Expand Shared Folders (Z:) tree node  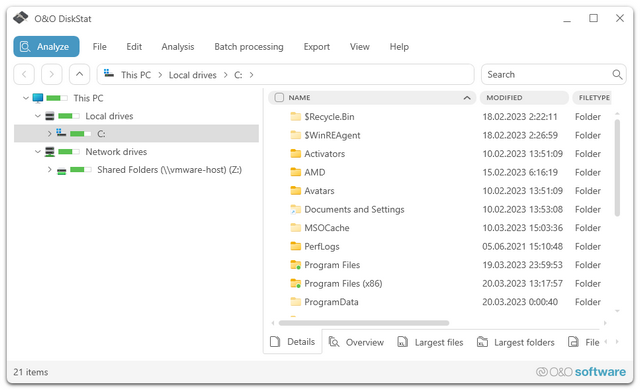click(x=49, y=169)
